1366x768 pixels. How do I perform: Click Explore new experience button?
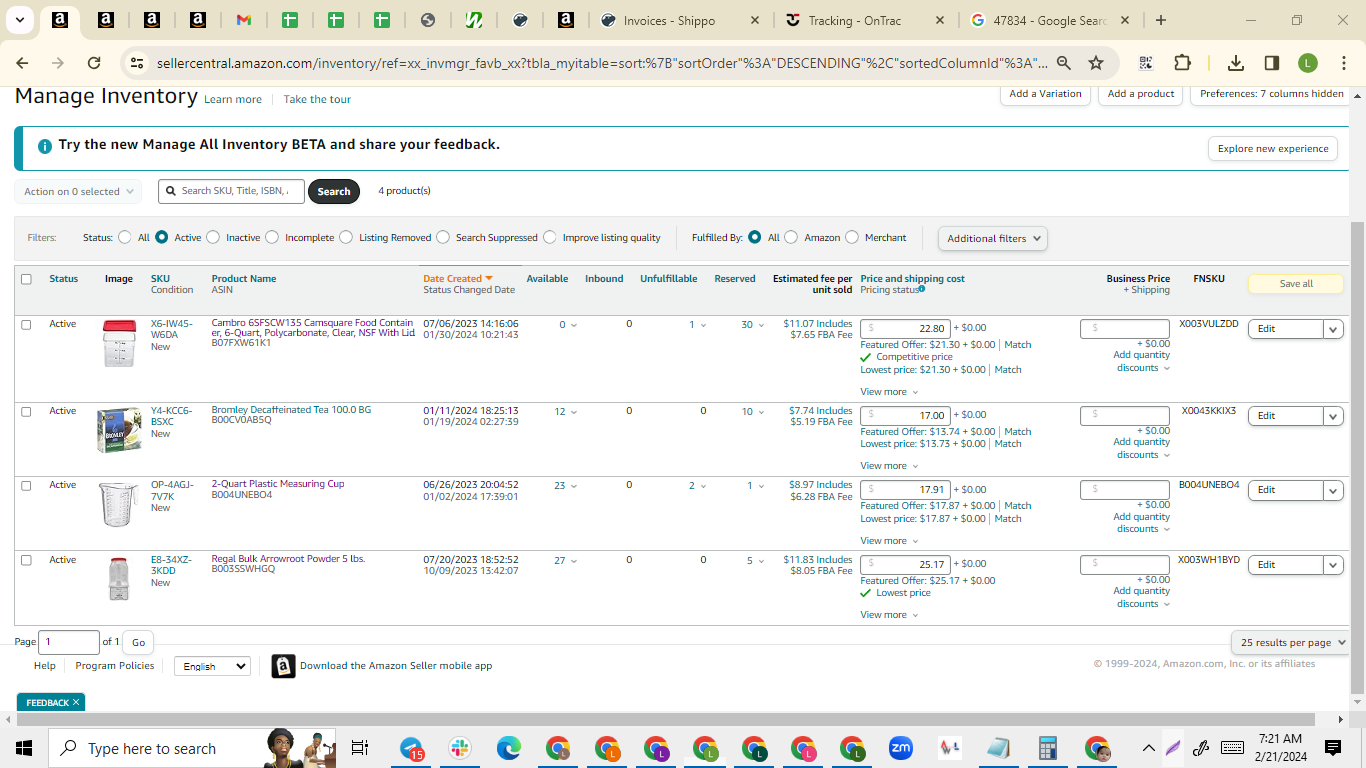pos(1273,149)
